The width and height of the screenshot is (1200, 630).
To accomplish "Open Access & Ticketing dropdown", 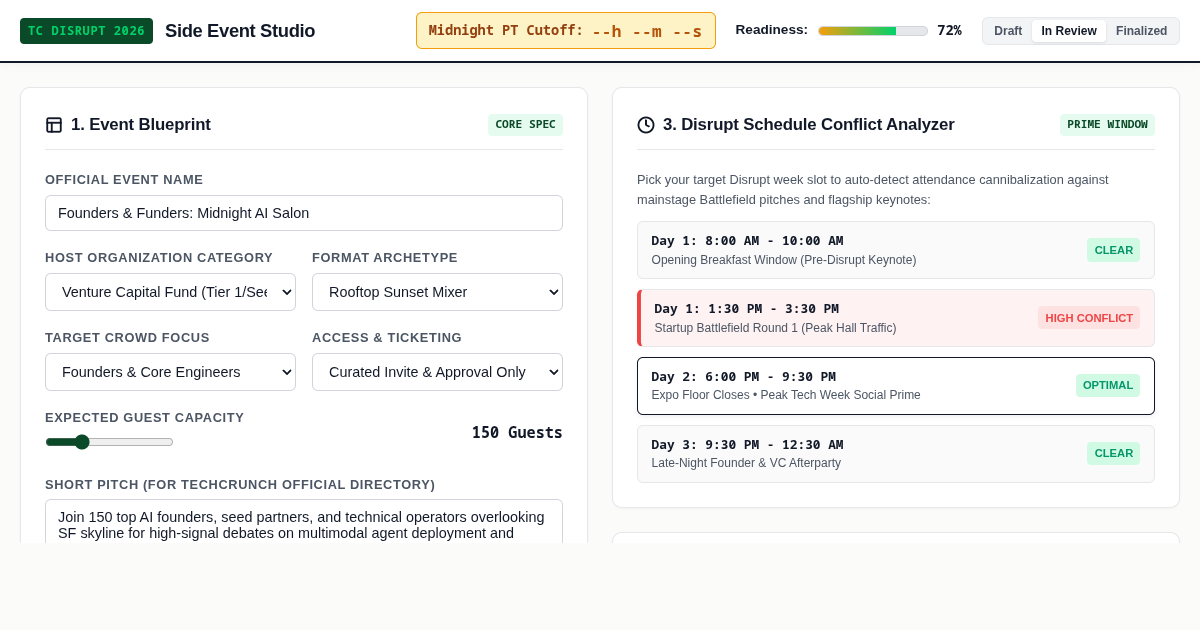I will [437, 372].
